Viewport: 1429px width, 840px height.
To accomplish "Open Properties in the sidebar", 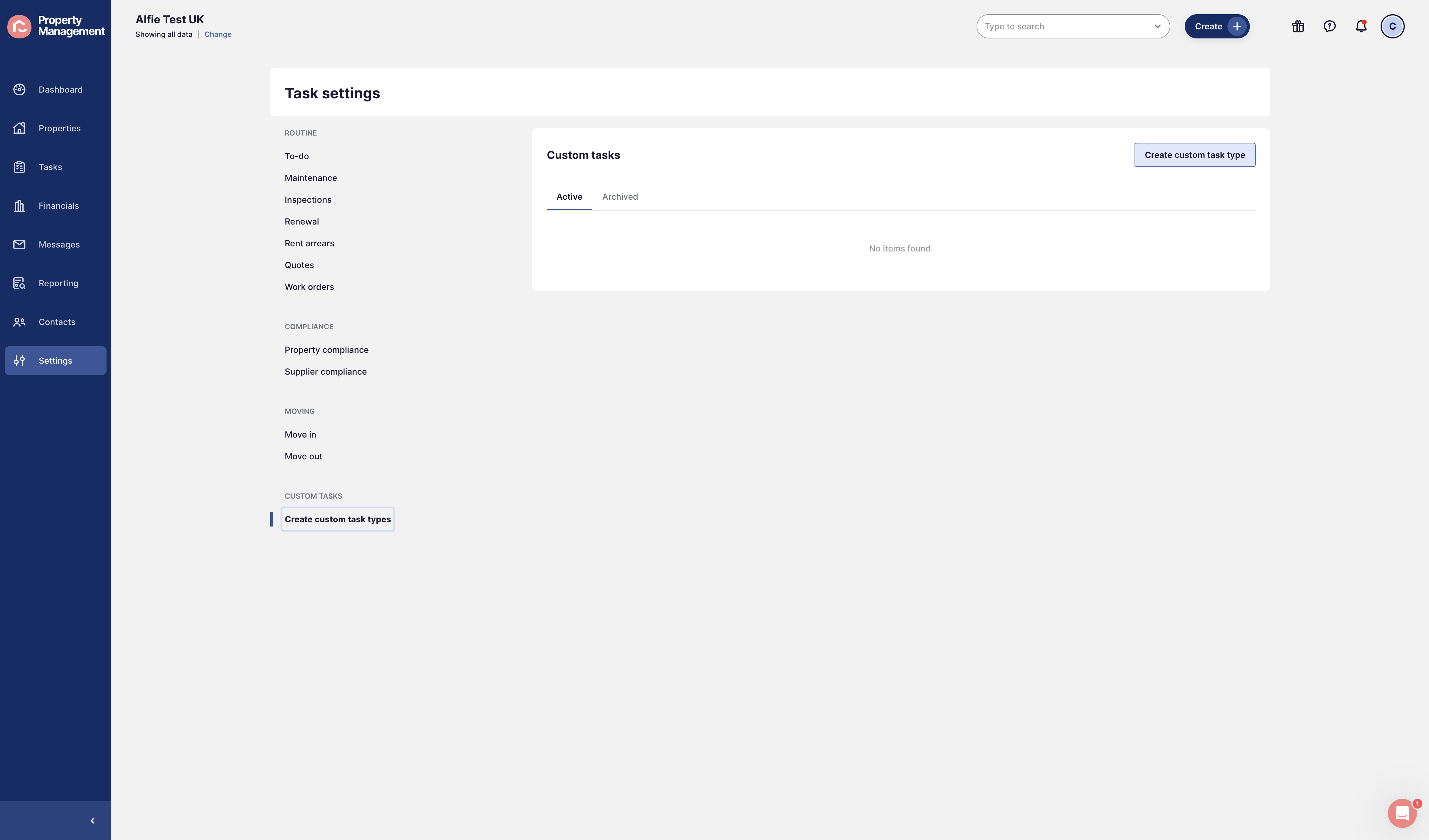I will coord(56,128).
